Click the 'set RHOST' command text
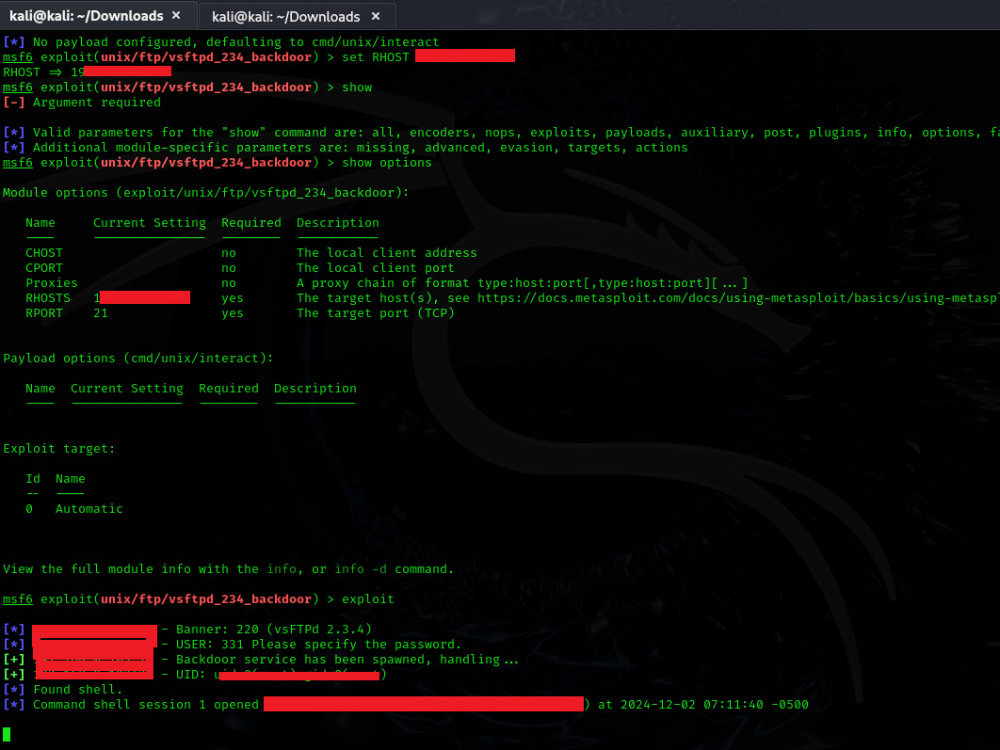The image size is (1000, 750). tap(375, 57)
